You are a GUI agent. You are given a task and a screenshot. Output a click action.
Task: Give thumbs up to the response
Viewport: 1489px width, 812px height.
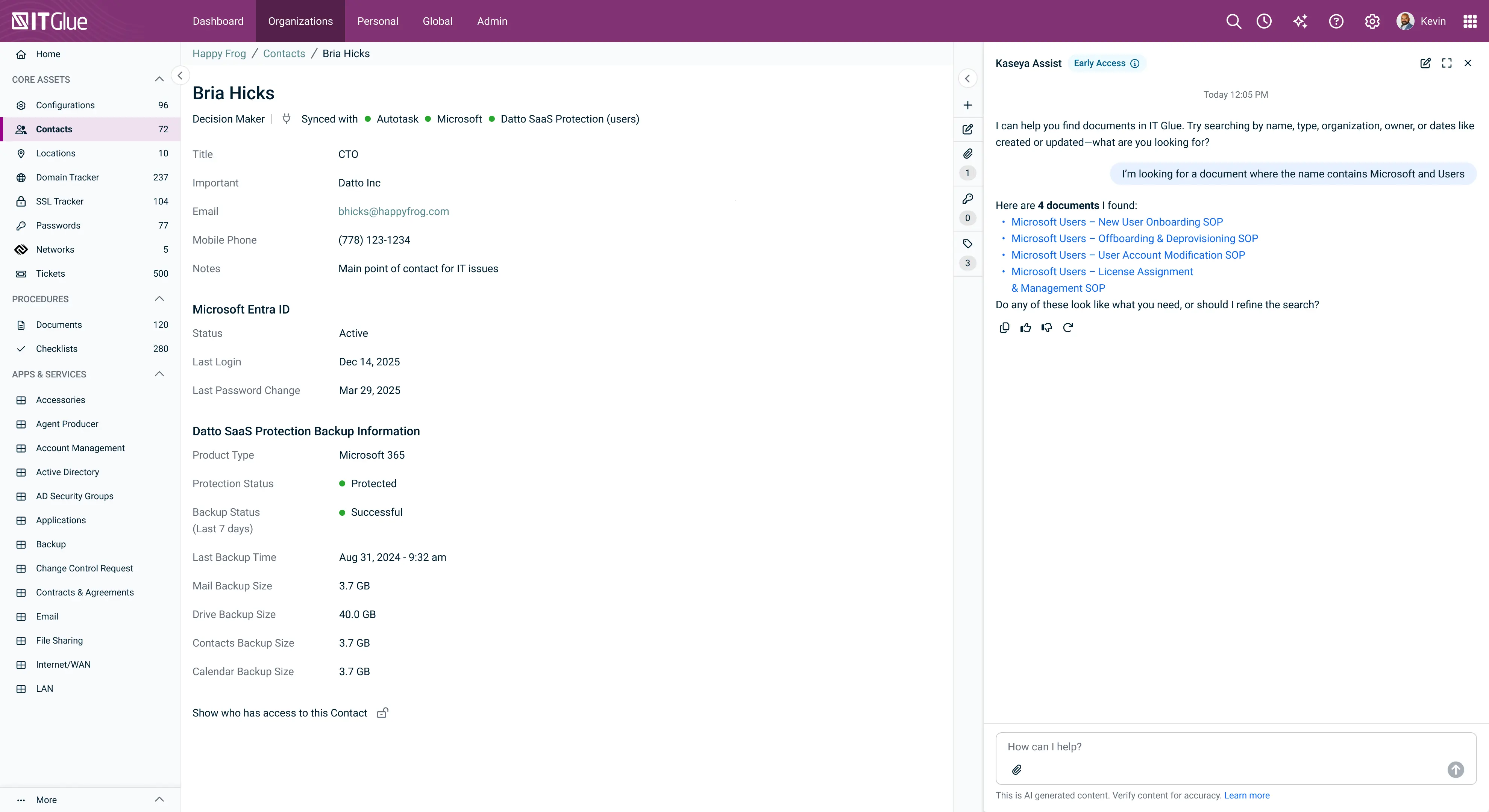point(1025,328)
